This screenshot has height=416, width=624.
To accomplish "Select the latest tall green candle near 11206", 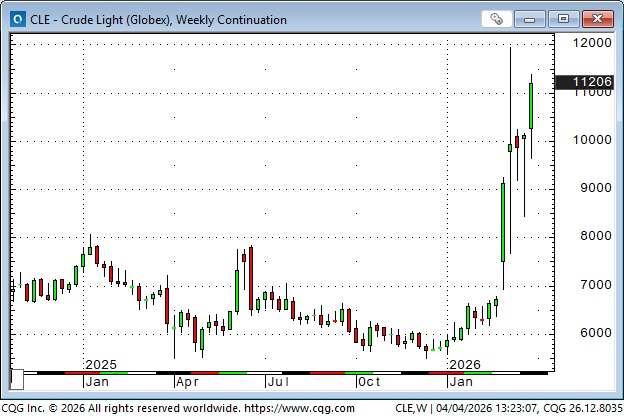I will click(x=530, y=105).
